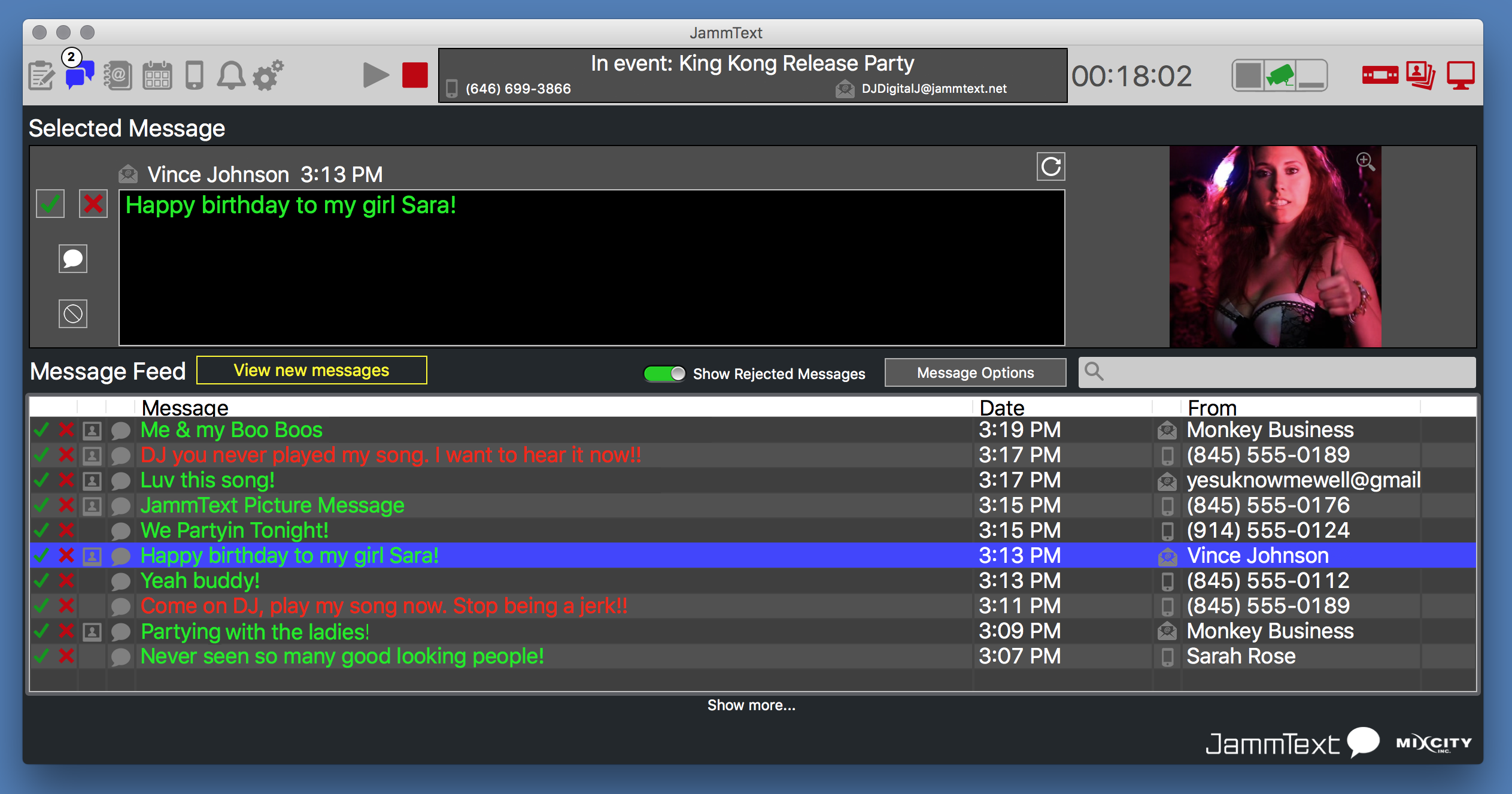Click the red ticker display icon
This screenshot has width=1512, height=794.
pyautogui.click(x=1380, y=75)
